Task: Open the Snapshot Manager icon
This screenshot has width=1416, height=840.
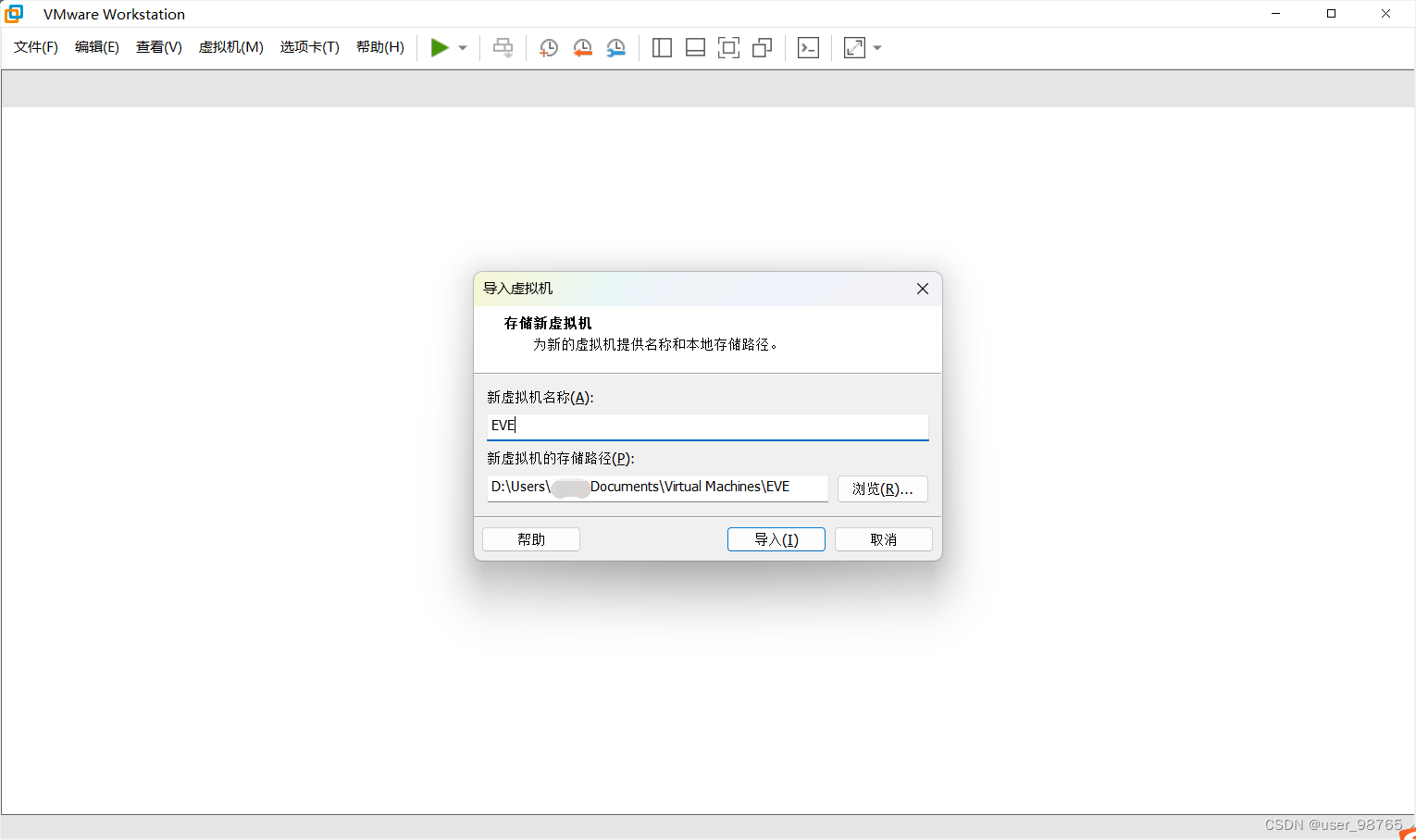Action: pyautogui.click(x=615, y=48)
